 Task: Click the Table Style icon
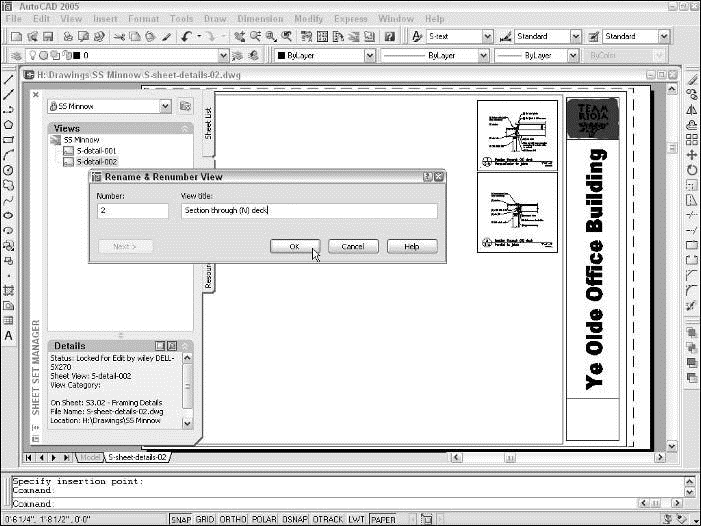pos(593,37)
